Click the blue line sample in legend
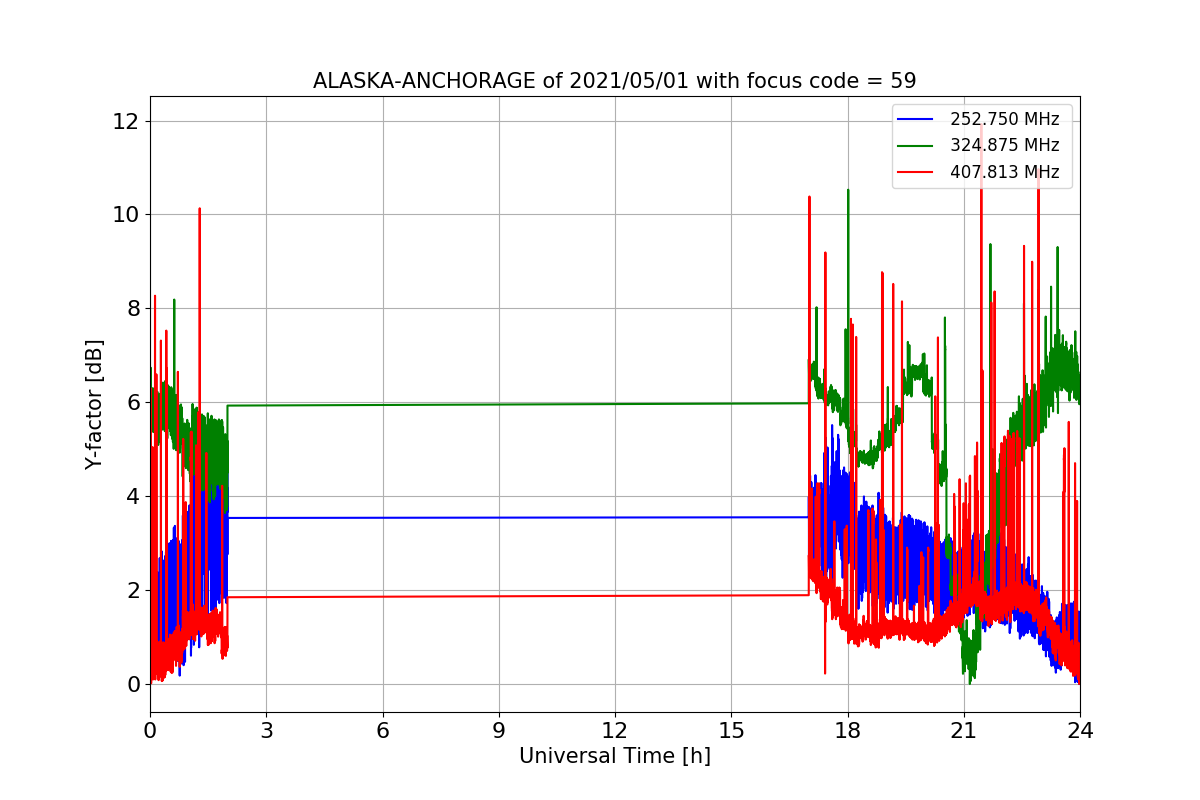The image size is (1200, 800). click(x=915, y=120)
